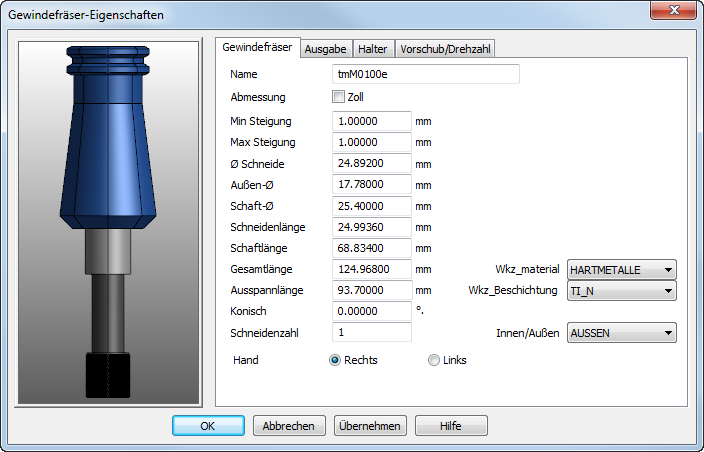This screenshot has height=452, width=704.
Task: Open the Wkz_Beschichtung dropdown
Action: [621, 291]
